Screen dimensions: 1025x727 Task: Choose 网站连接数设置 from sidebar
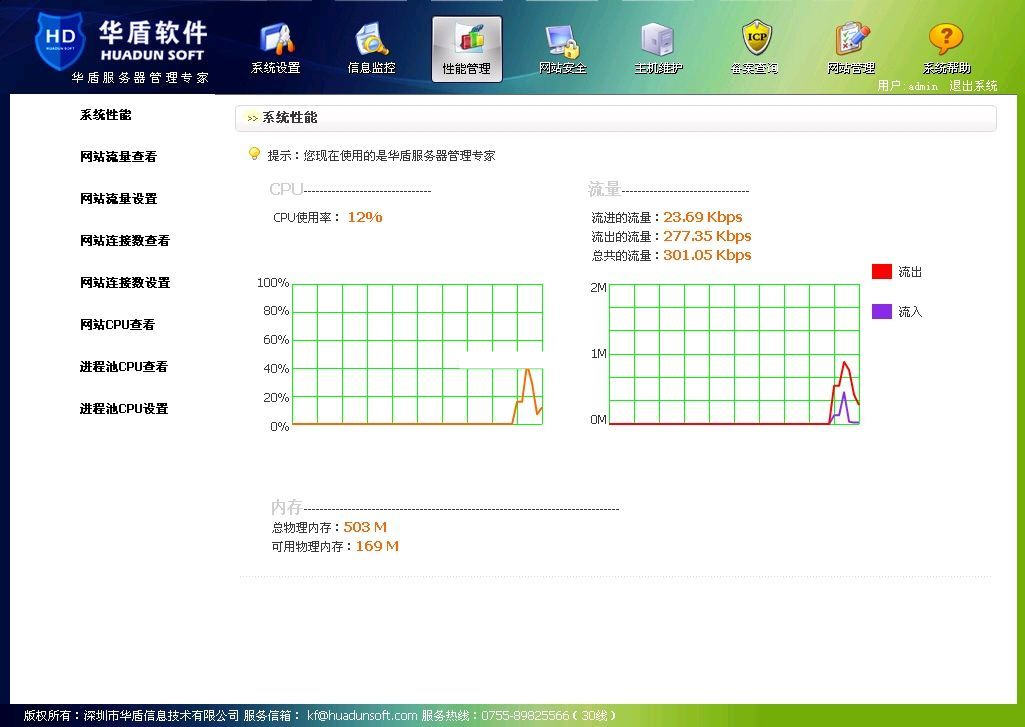(x=125, y=283)
